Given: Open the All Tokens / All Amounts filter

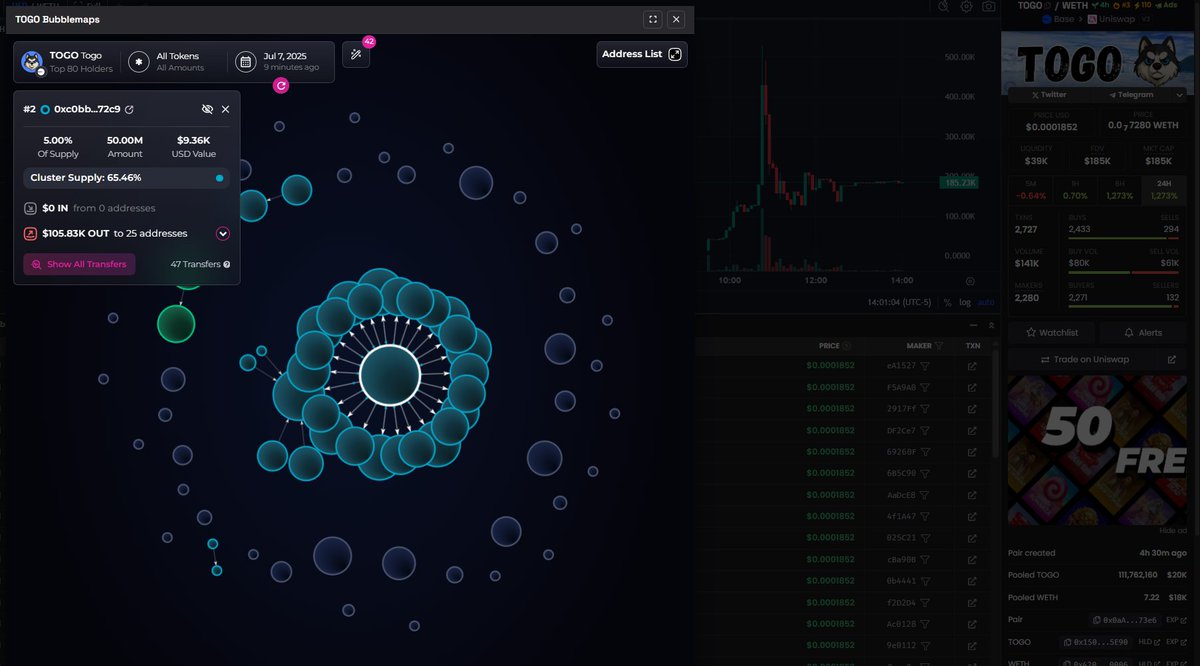Looking at the screenshot, I should (167, 62).
